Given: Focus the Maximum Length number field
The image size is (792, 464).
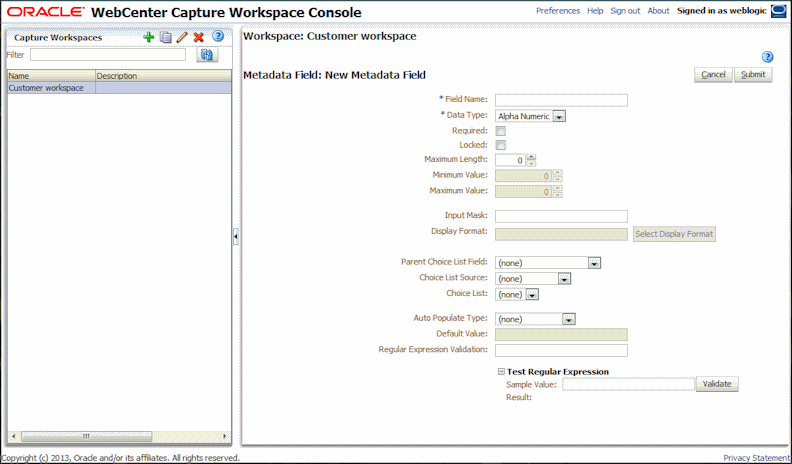Looking at the screenshot, I should click(511, 161).
